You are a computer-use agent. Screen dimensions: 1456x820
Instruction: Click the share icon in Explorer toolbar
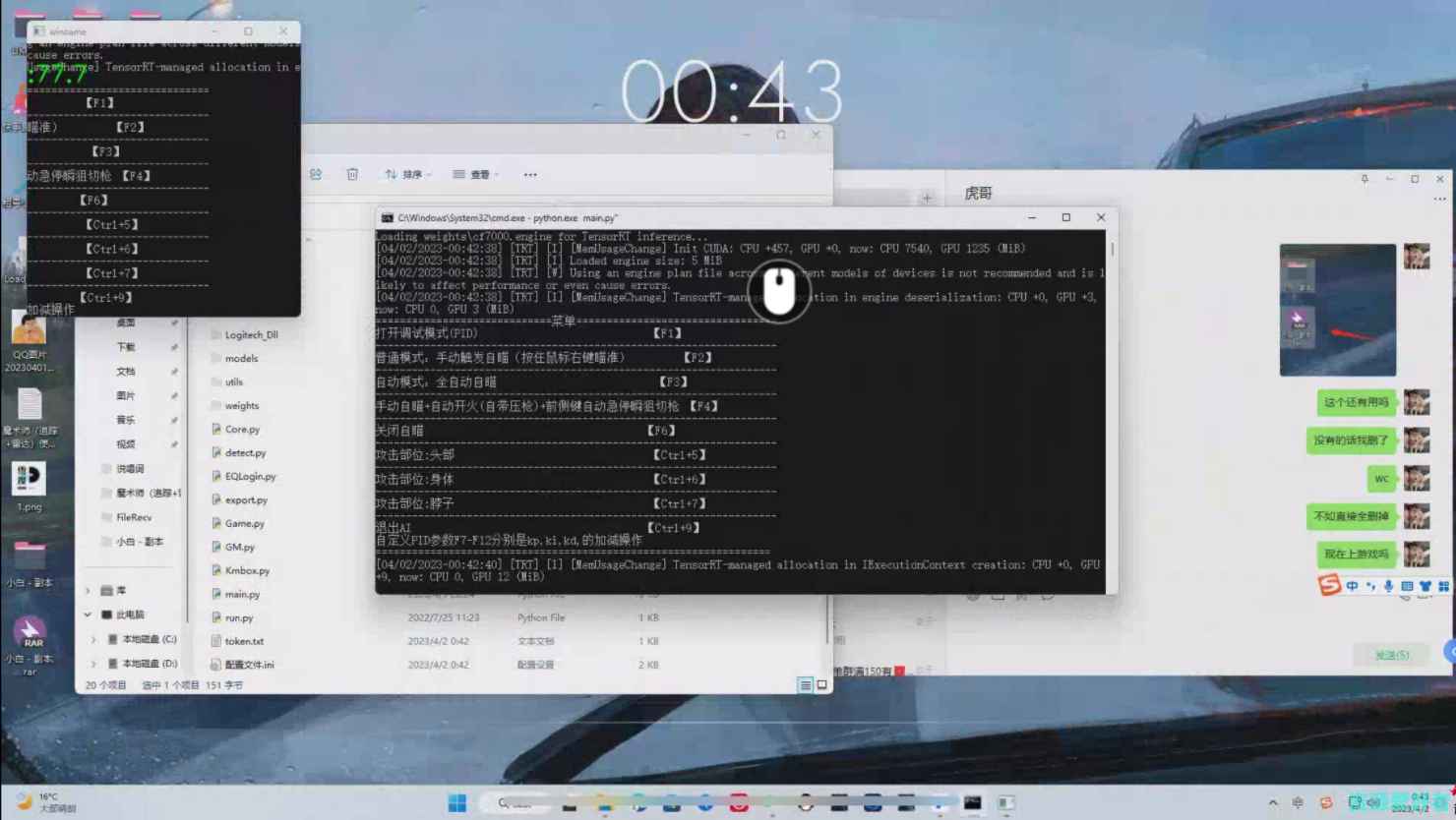(316, 174)
